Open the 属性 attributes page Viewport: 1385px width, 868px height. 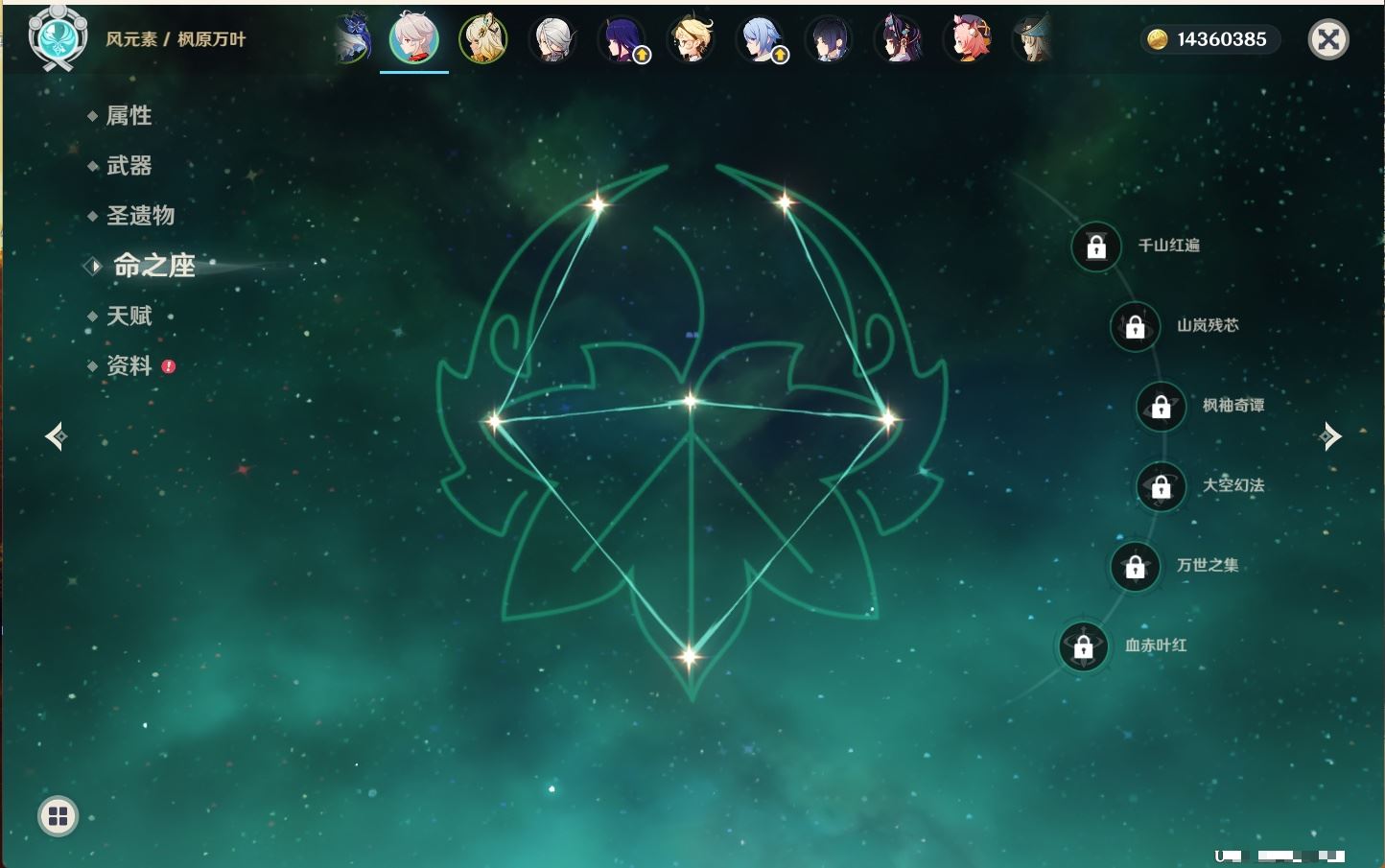pos(129,116)
